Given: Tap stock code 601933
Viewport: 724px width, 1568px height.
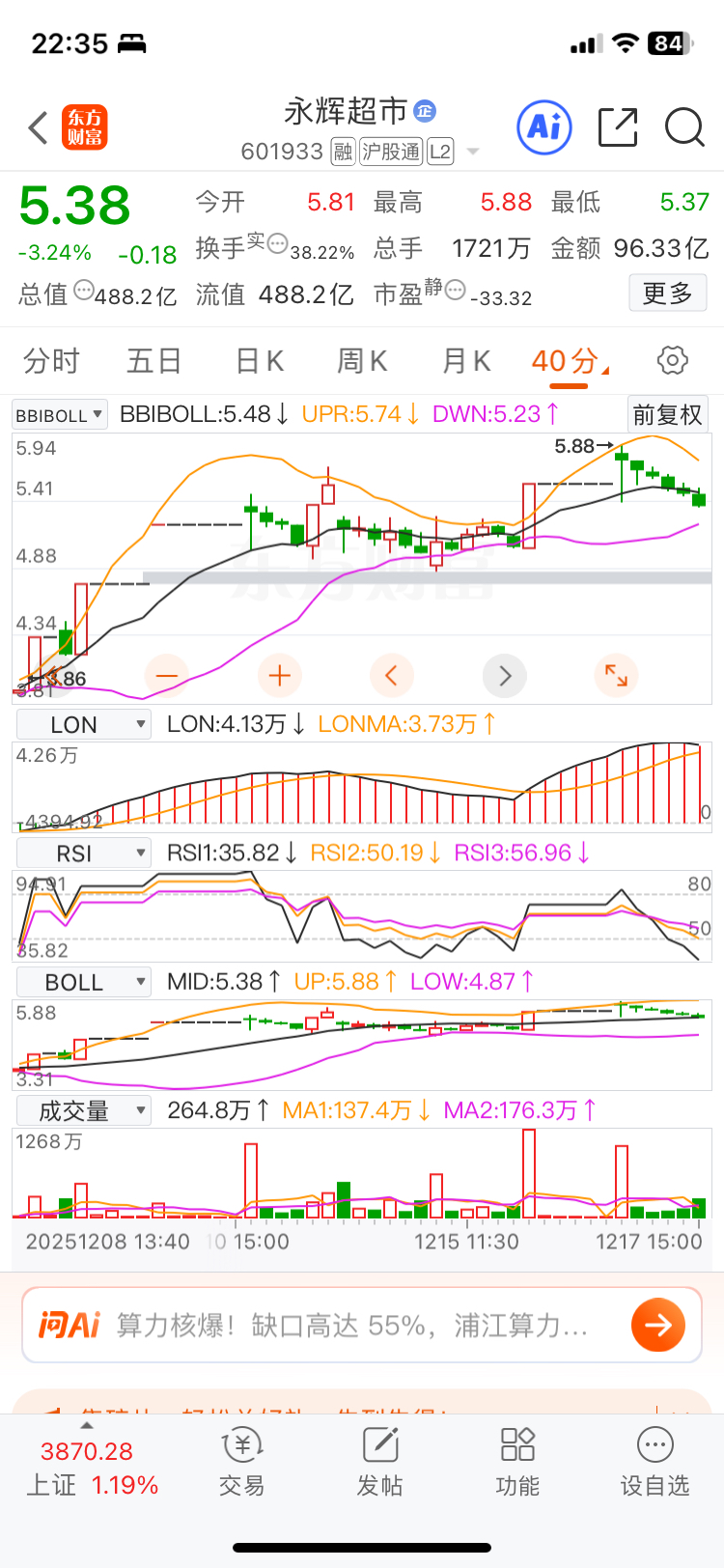Looking at the screenshot, I should (282, 152).
